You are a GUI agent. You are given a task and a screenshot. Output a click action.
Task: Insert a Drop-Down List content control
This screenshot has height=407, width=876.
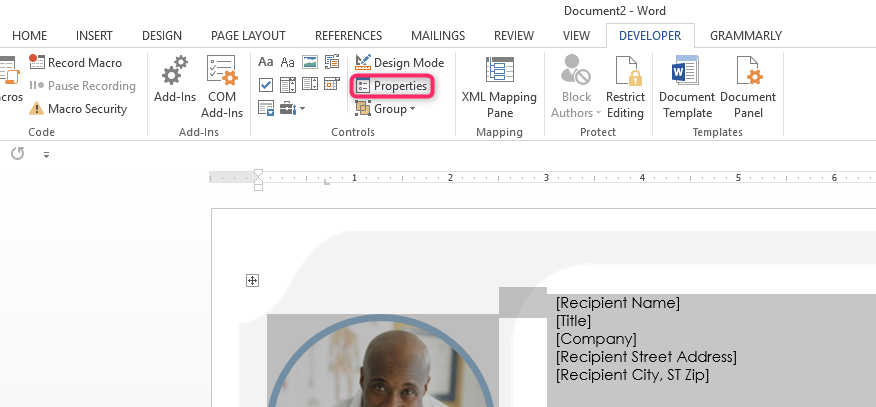point(310,84)
